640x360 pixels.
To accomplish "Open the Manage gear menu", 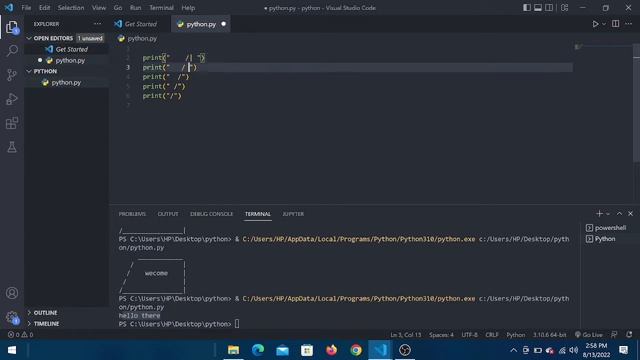I will (12, 317).
